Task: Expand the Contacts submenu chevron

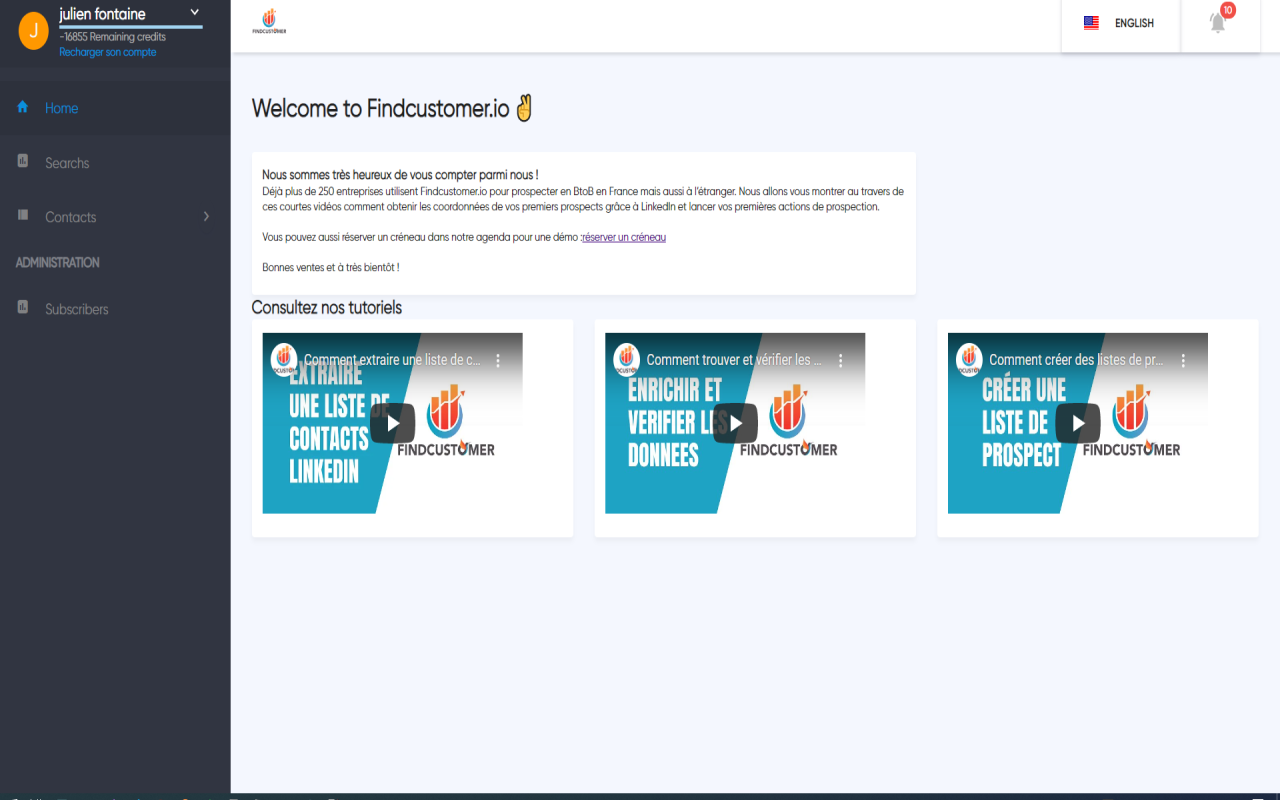Action: pos(207,216)
